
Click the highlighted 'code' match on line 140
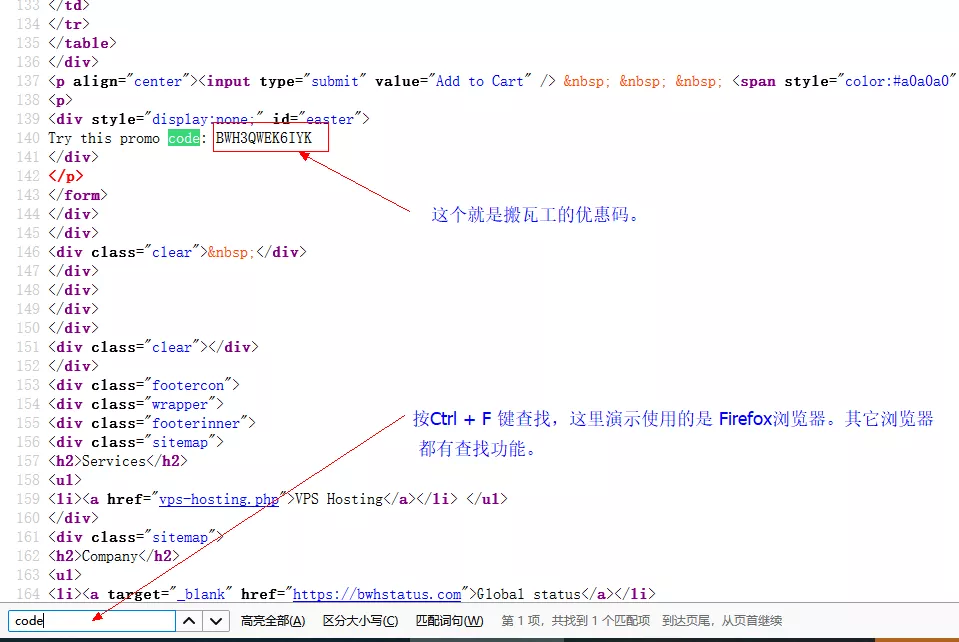coord(183,138)
